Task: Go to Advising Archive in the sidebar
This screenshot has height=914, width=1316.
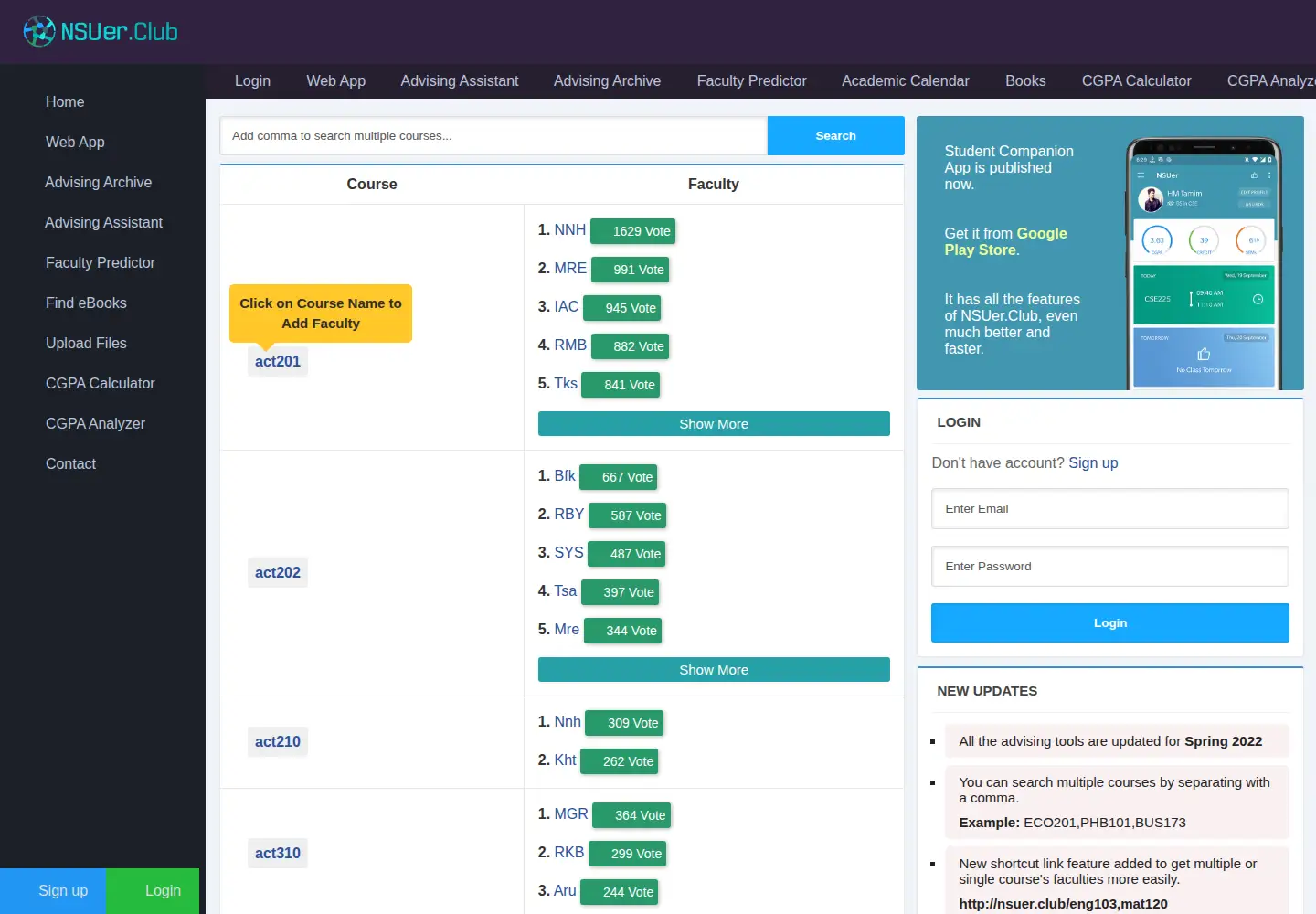Action: pyautogui.click(x=99, y=182)
